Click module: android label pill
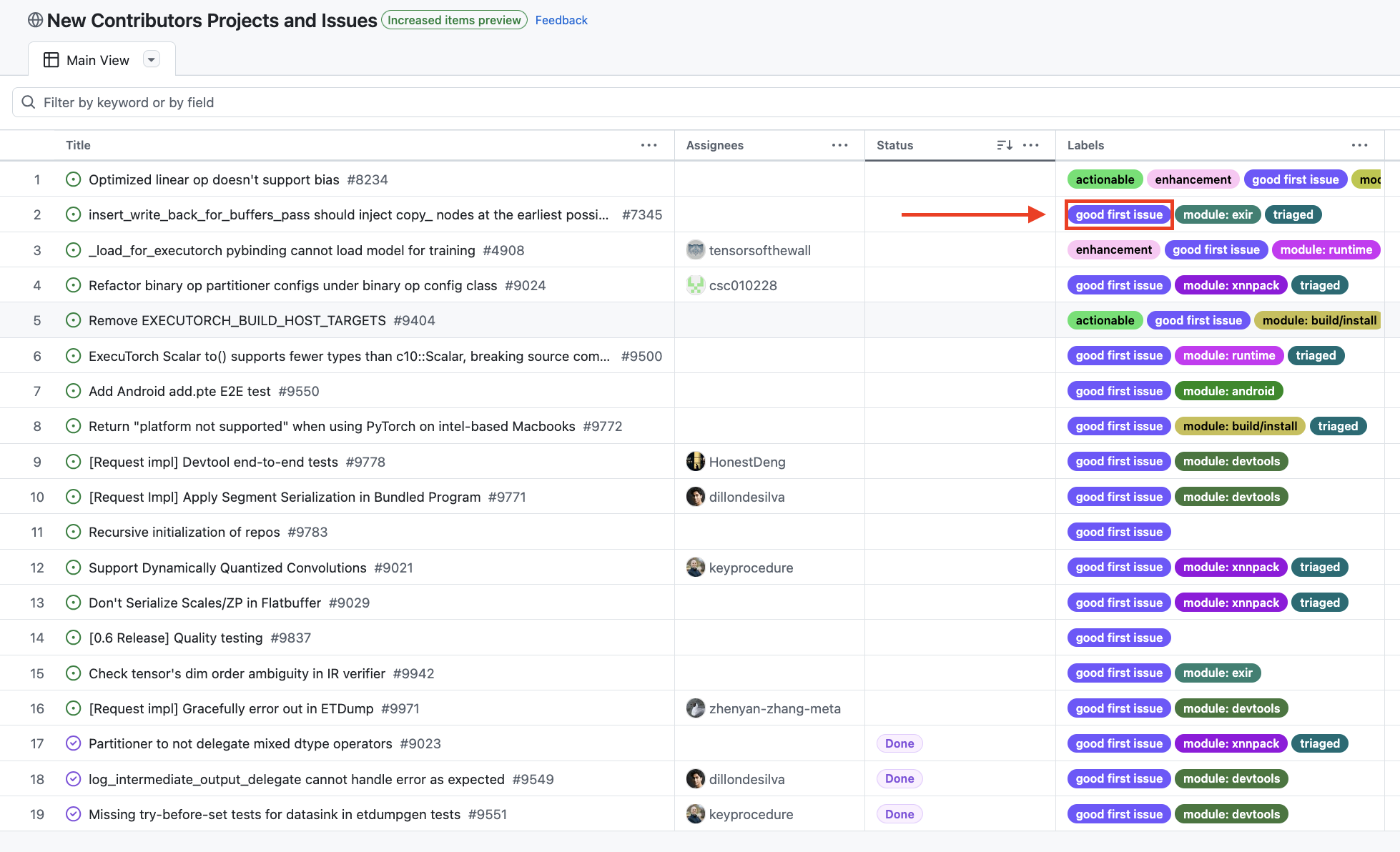 (x=1228, y=391)
